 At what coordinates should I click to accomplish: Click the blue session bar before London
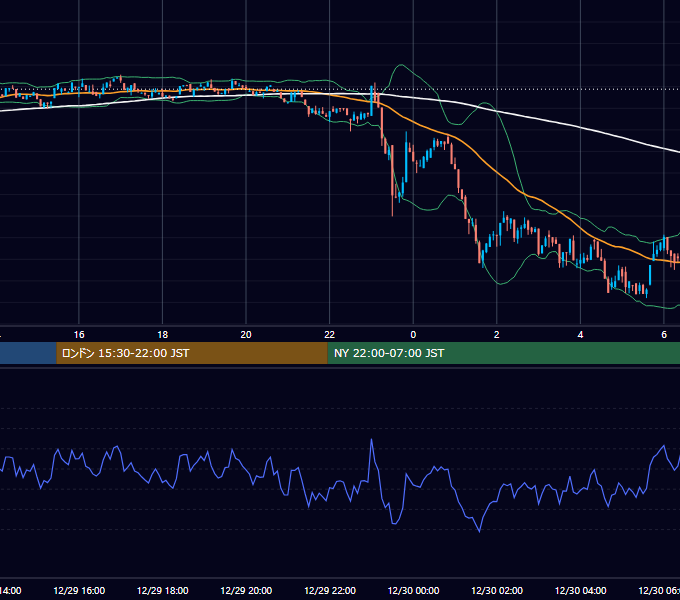tap(28, 353)
